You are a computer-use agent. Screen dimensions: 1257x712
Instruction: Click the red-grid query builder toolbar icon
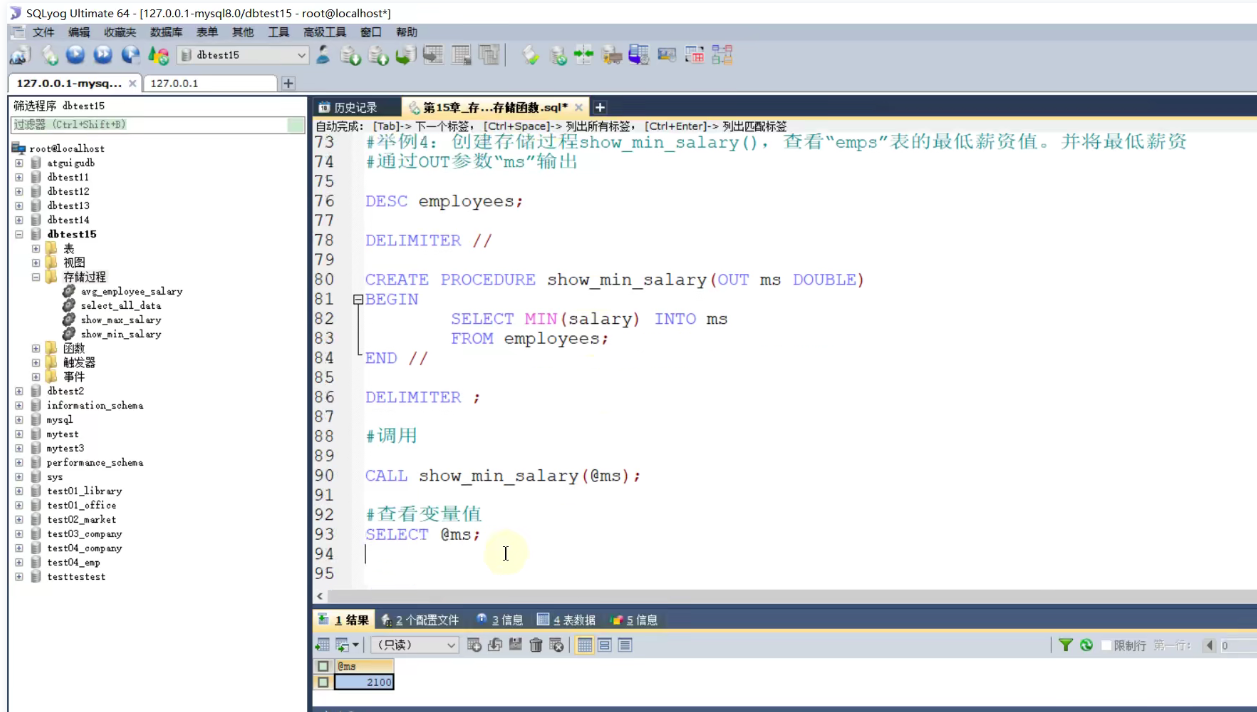[695, 56]
